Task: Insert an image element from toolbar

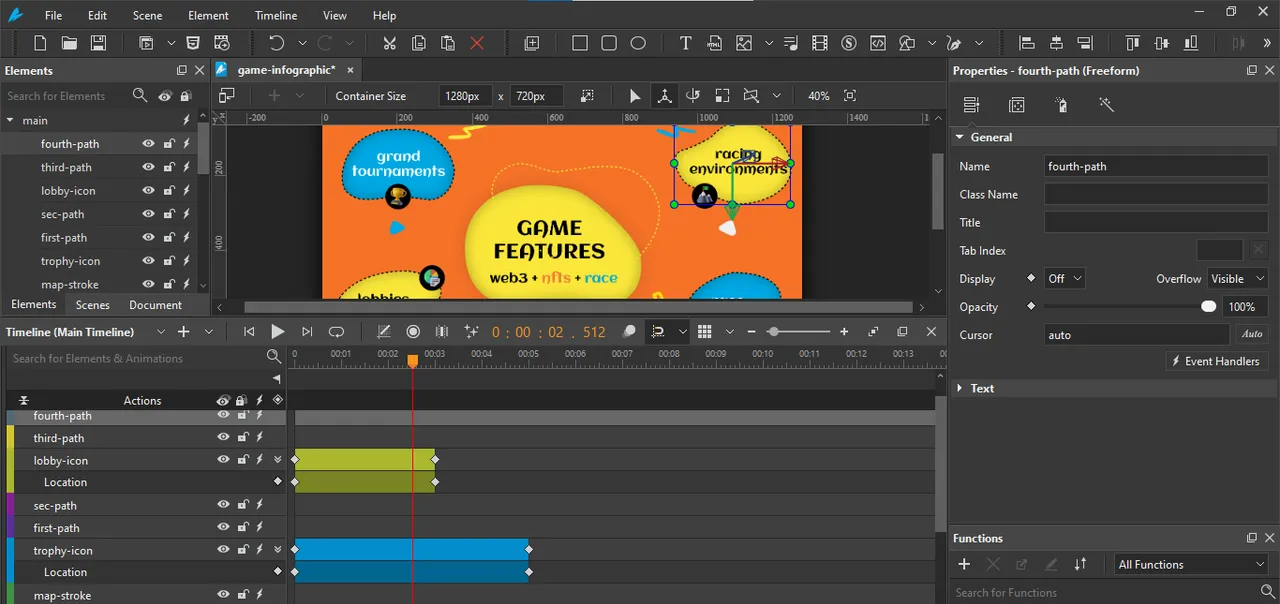Action: pos(744,43)
